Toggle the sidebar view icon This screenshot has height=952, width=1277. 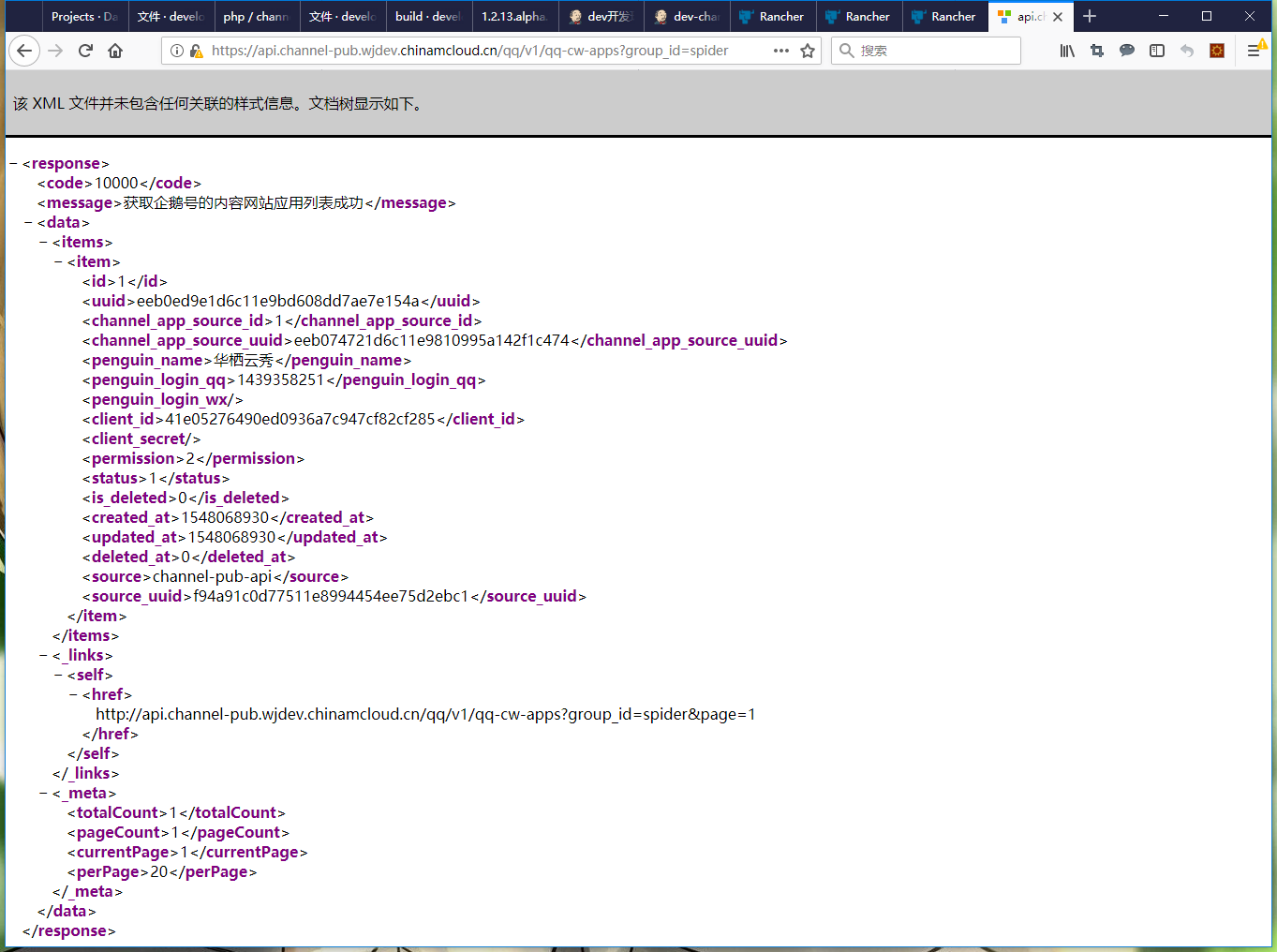tap(1157, 51)
